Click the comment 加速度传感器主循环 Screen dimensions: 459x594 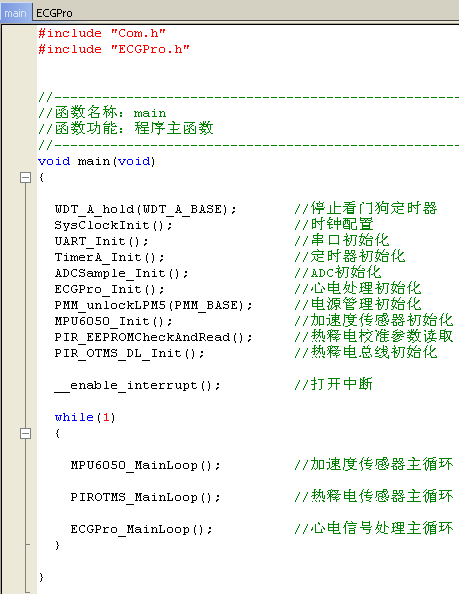point(374,464)
